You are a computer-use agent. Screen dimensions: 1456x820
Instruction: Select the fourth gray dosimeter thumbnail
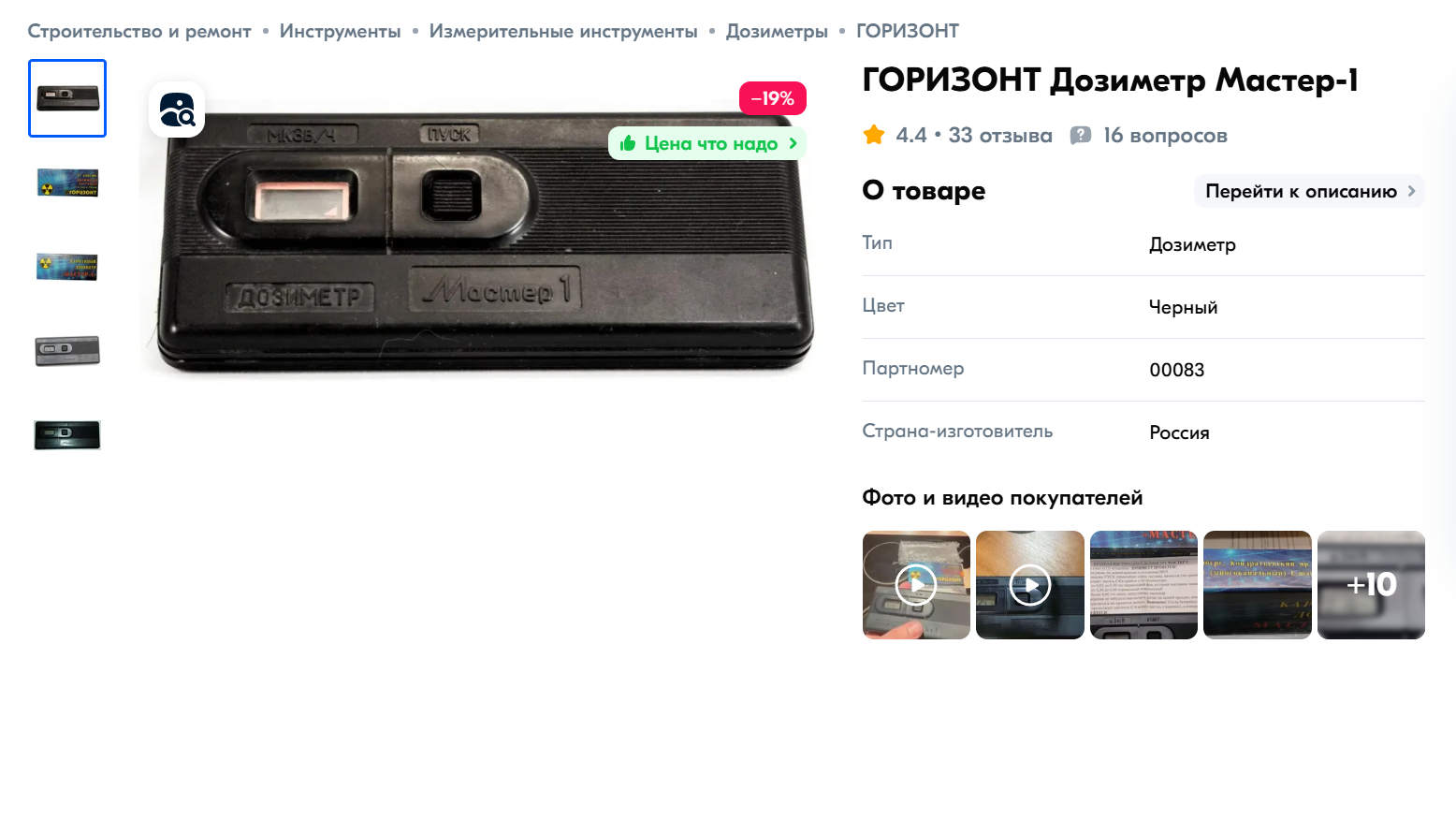tap(67, 351)
